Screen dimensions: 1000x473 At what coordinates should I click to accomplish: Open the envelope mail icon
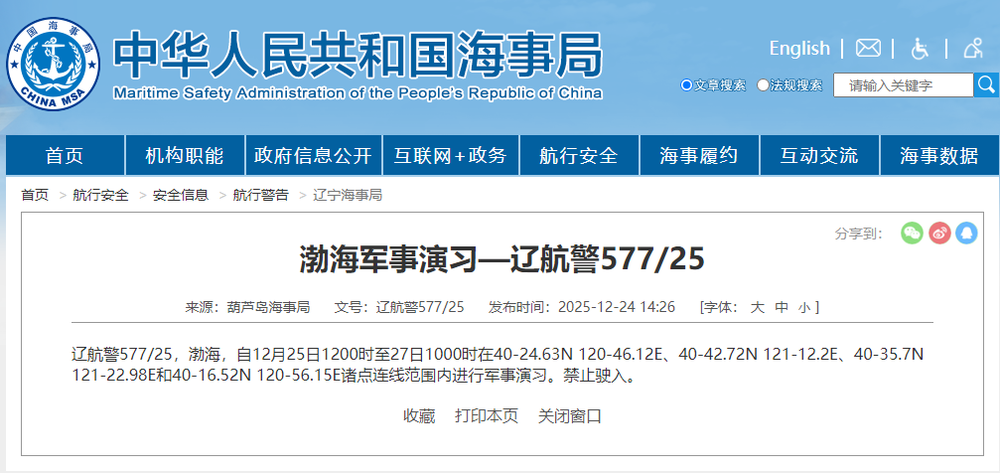pyautogui.click(x=868, y=48)
